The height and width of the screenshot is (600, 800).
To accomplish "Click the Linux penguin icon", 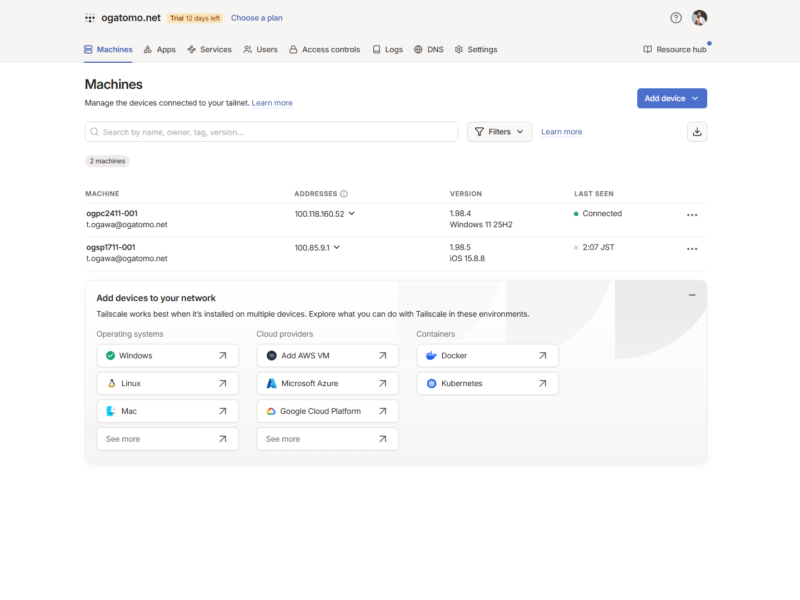I will 111,383.
